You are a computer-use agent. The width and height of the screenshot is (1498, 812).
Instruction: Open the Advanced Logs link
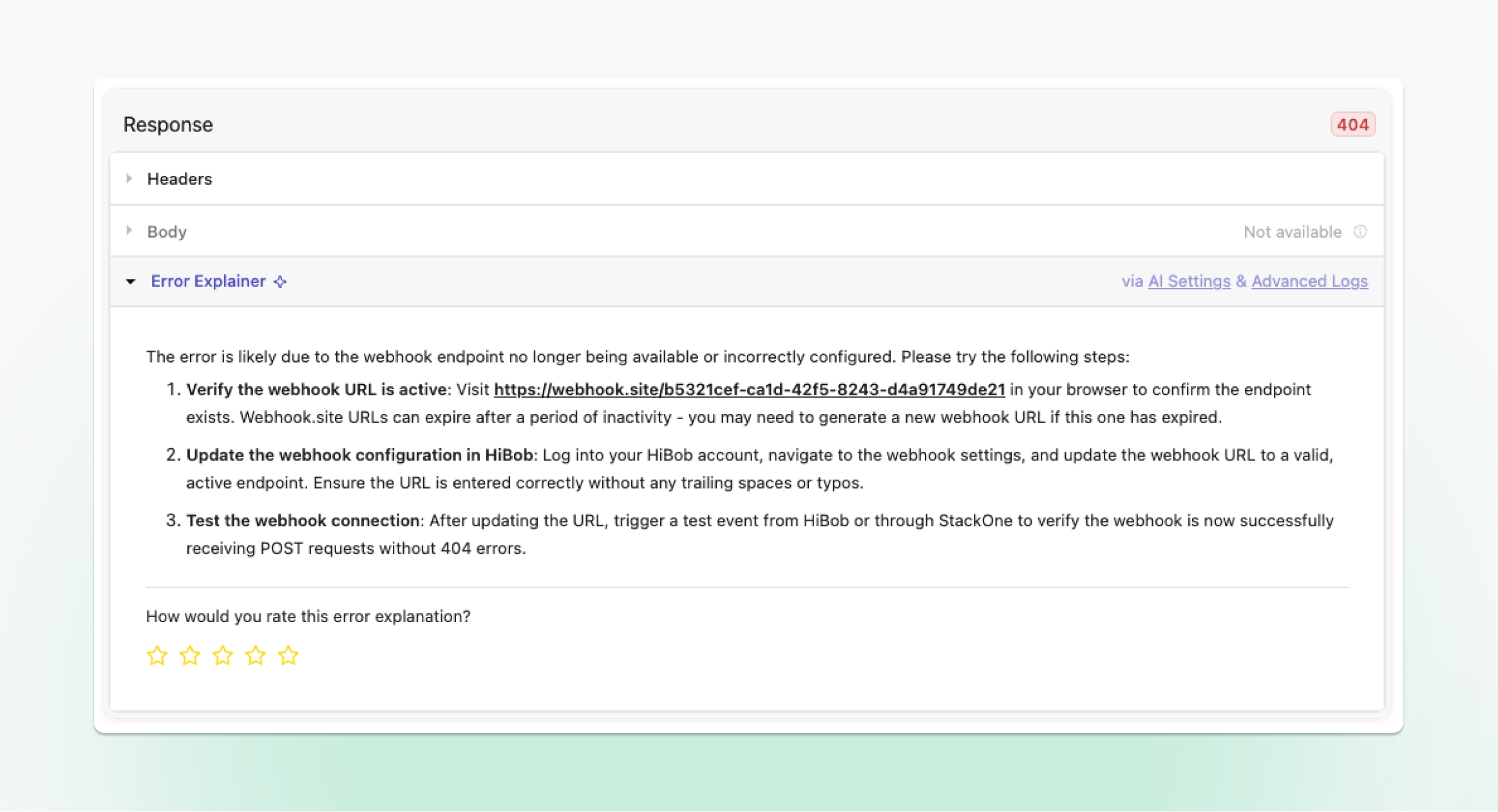coord(1309,281)
